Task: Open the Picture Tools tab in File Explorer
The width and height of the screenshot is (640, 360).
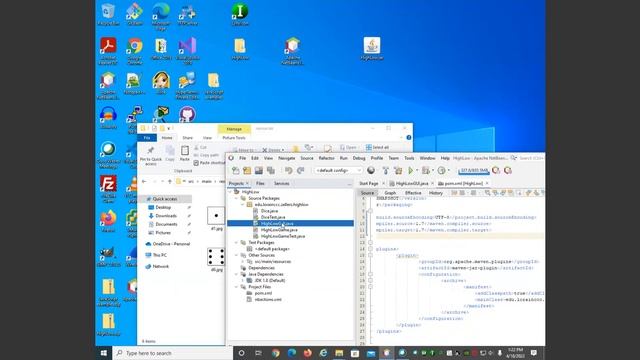Action: click(234, 138)
